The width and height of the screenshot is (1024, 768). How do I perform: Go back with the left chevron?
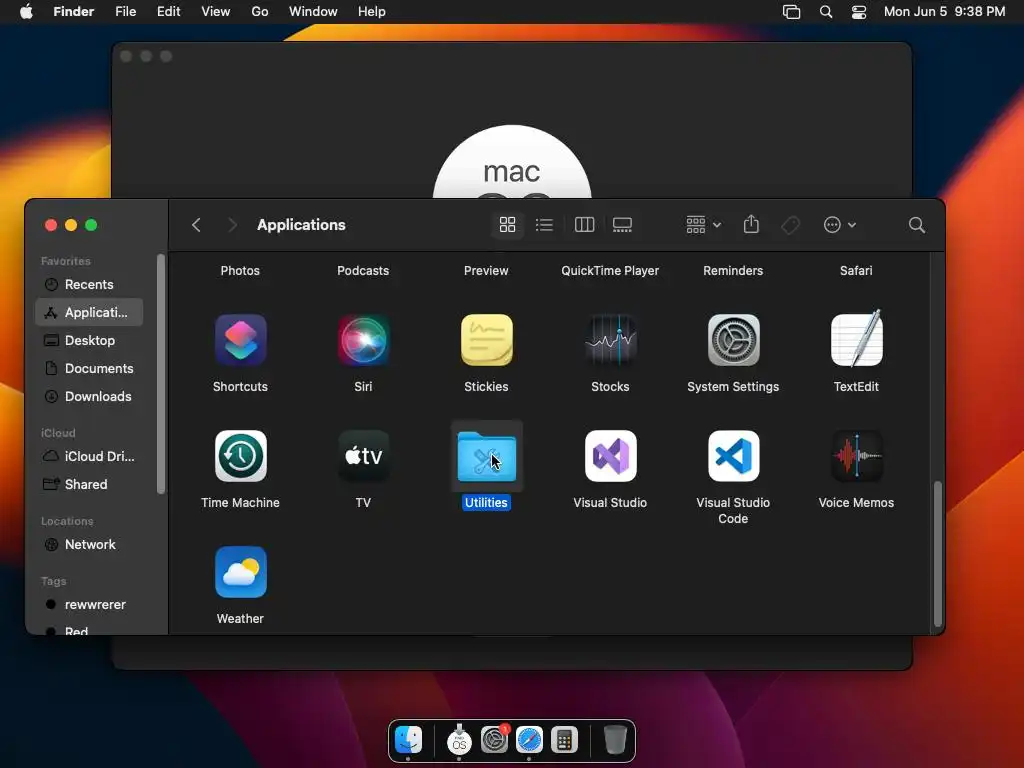pyautogui.click(x=196, y=225)
